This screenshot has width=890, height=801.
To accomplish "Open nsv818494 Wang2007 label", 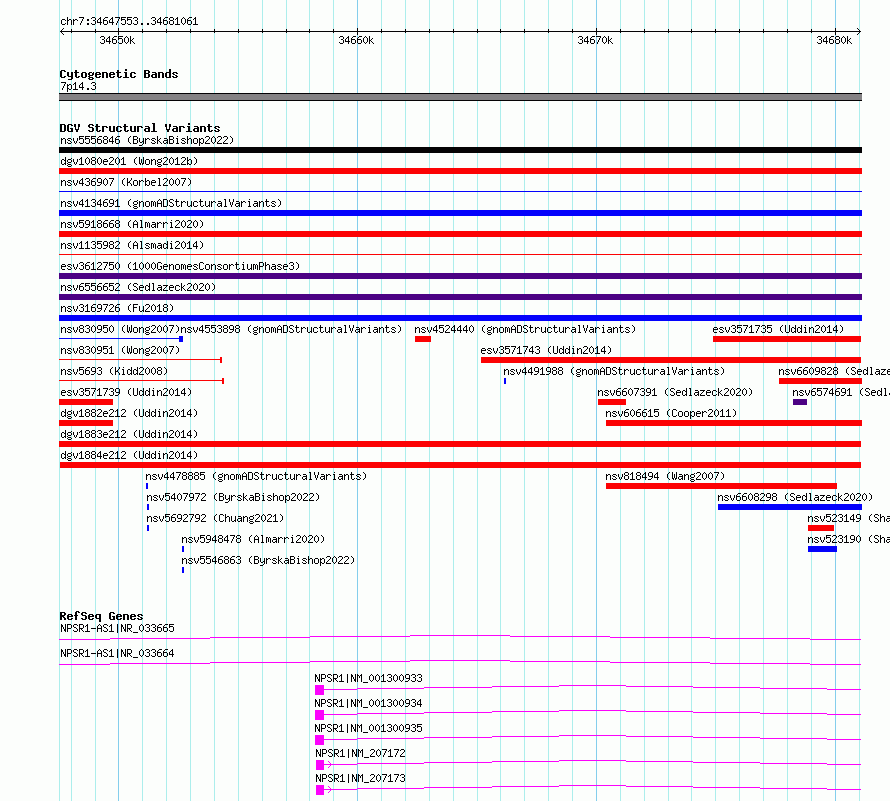I will tap(665, 476).
